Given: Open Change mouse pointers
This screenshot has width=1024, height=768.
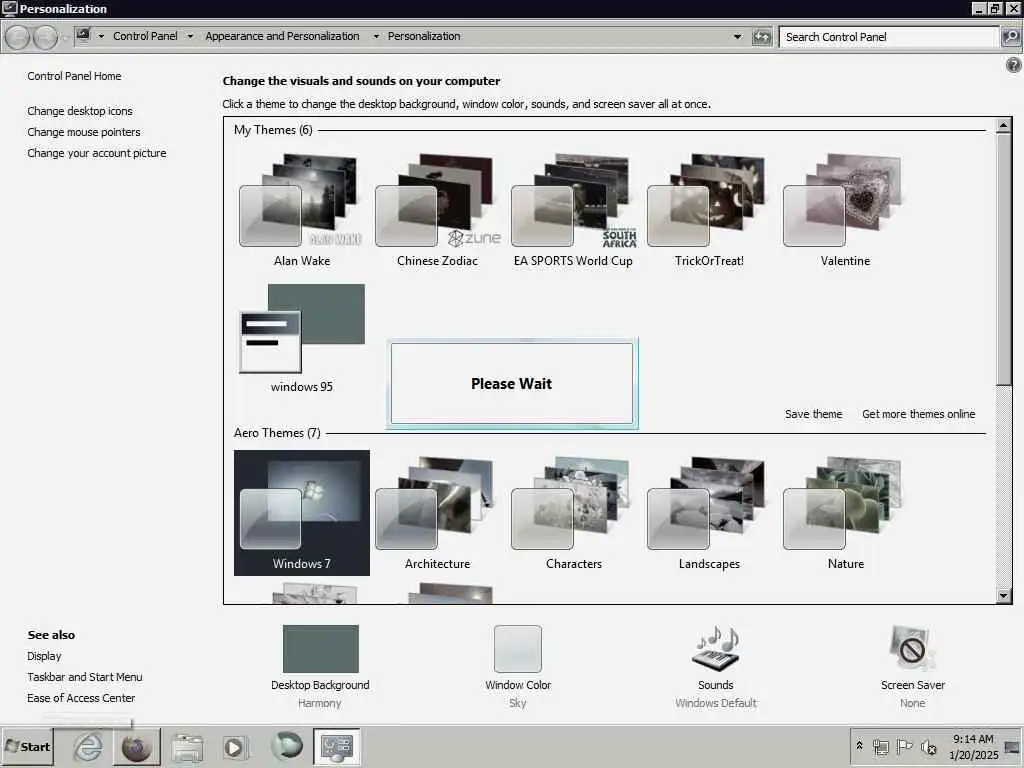Looking at the screenshot, I should [84, 132].
